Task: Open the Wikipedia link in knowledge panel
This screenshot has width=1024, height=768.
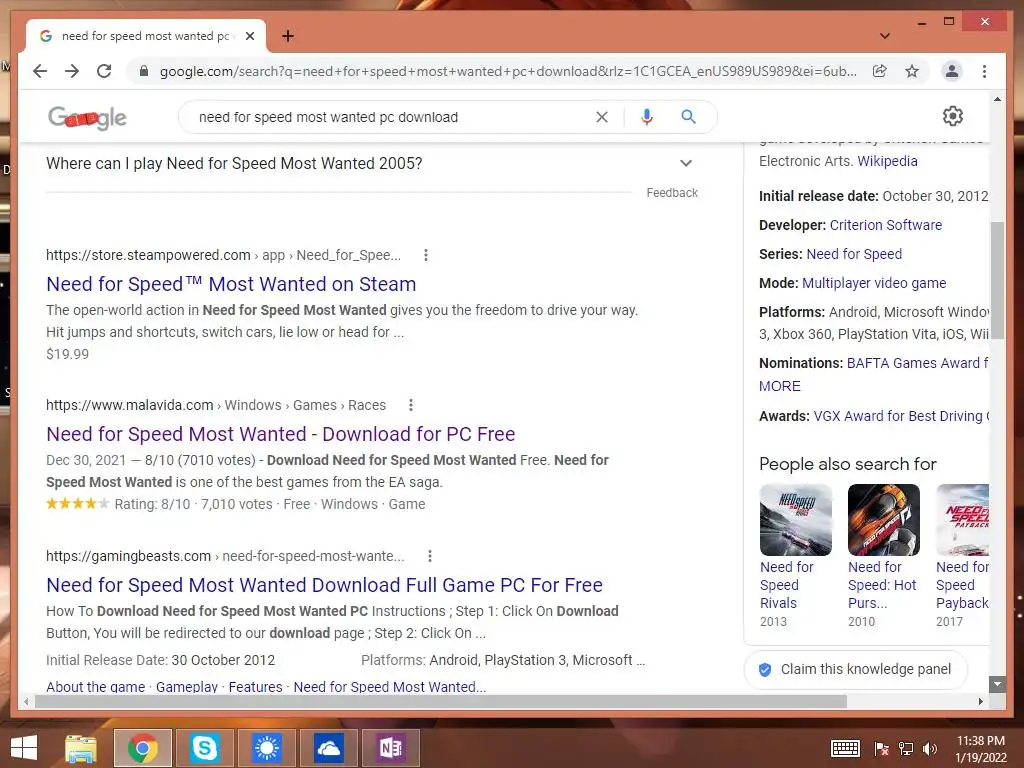Action: tap(887, 161)
